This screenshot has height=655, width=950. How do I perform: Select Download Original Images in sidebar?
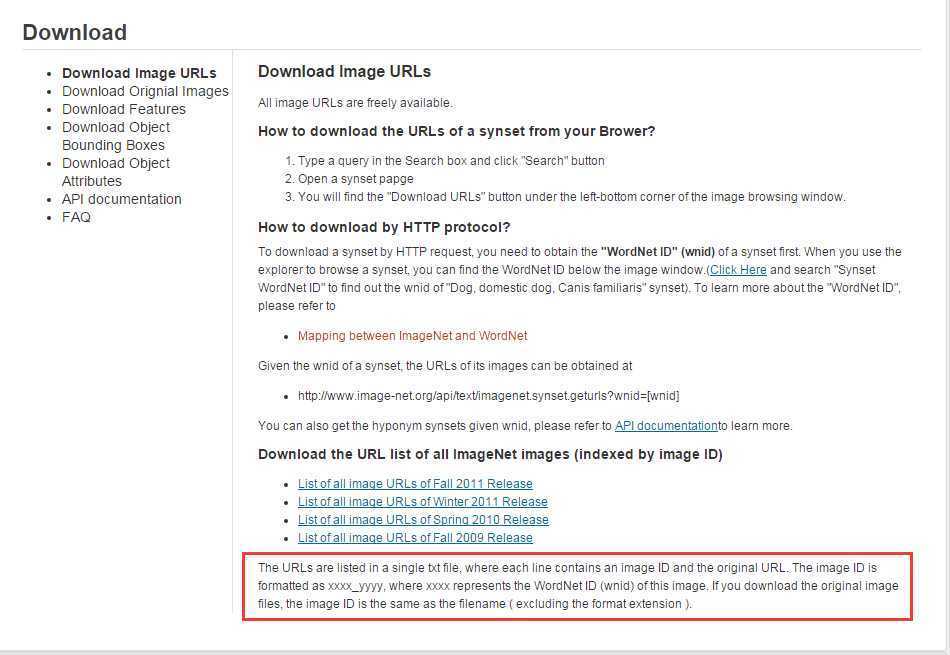tap(145, 91)
